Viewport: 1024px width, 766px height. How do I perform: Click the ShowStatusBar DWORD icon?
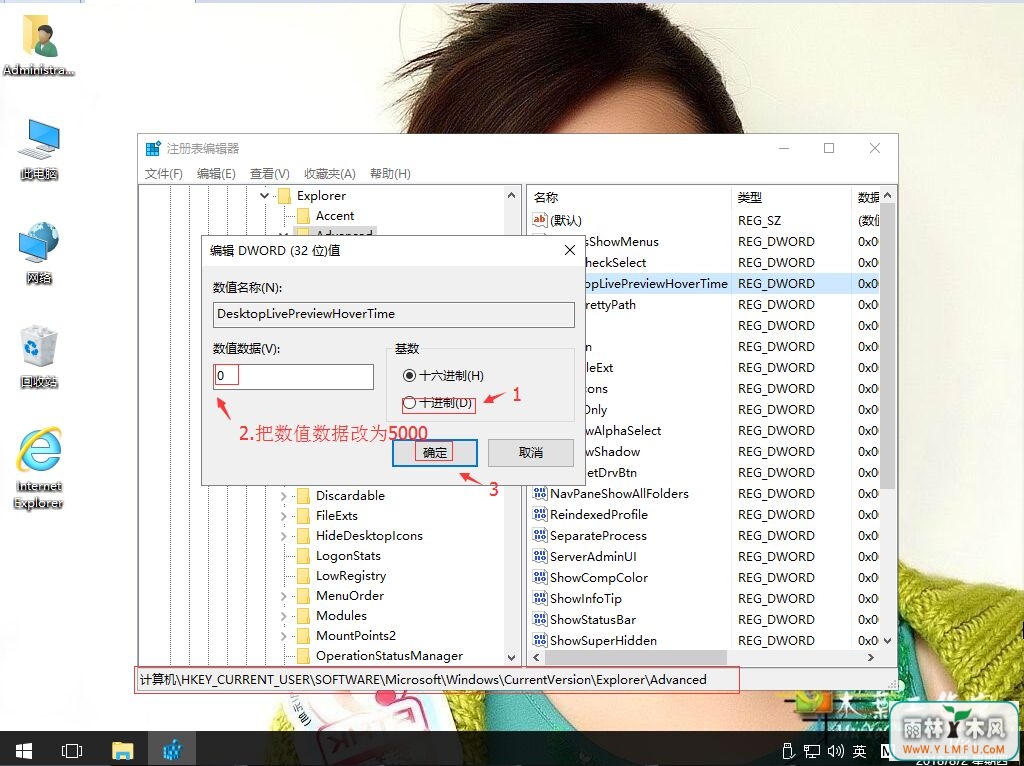tap(539, 618)
